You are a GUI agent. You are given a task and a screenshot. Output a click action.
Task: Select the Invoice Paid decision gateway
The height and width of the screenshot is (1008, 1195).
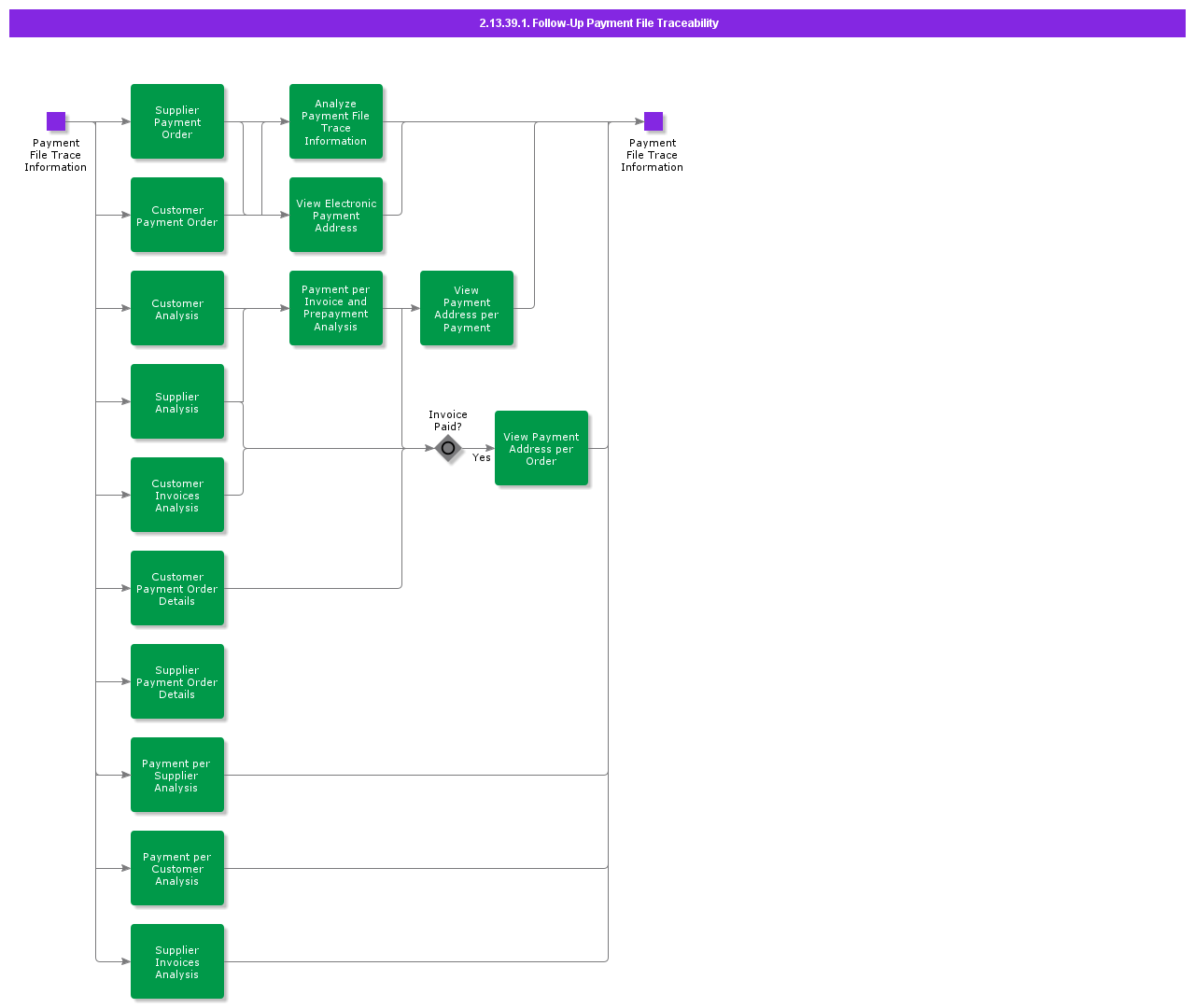pyautogui.click(x=448, y=448)
